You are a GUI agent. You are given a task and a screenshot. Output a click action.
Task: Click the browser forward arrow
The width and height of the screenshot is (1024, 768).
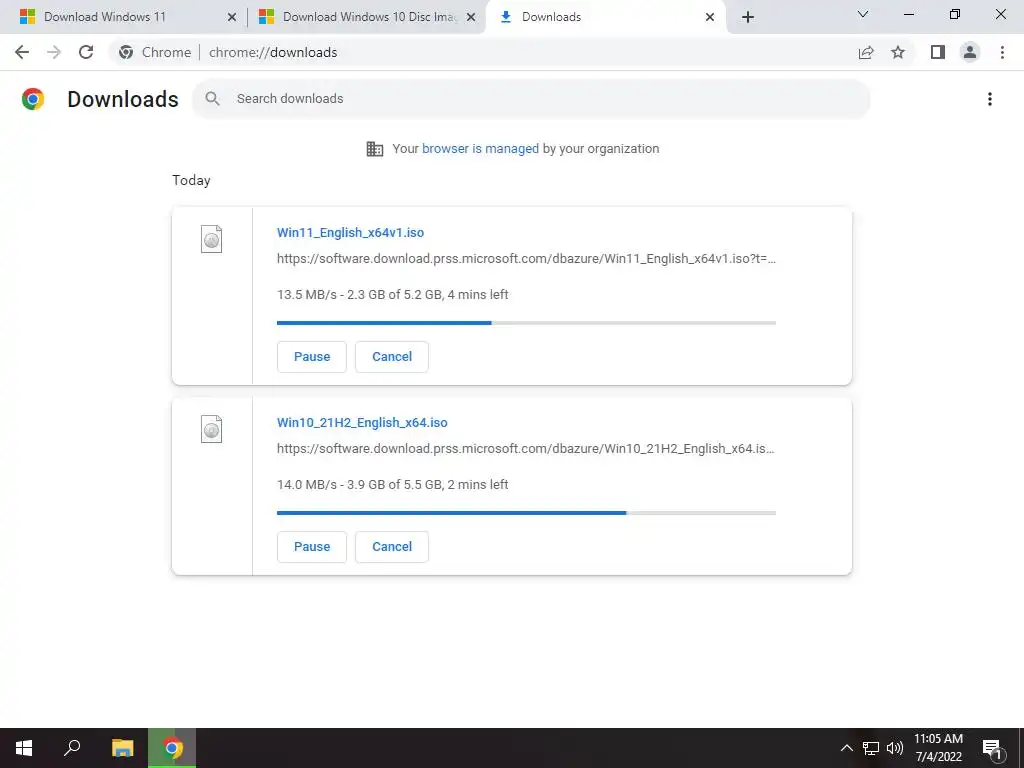[x=54, y=52]
